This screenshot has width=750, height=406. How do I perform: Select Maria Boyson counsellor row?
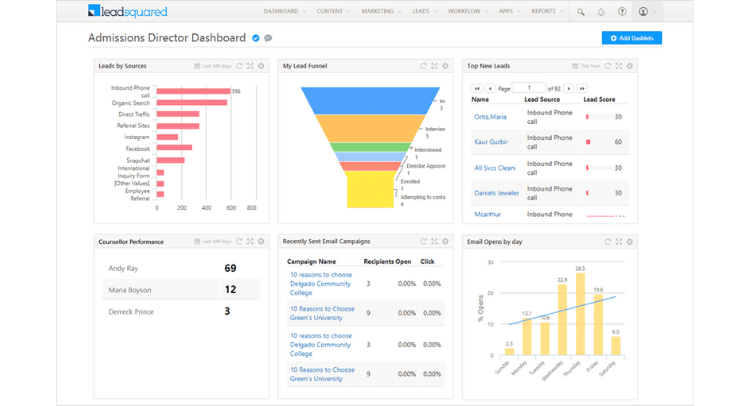[x=181, y=290]
